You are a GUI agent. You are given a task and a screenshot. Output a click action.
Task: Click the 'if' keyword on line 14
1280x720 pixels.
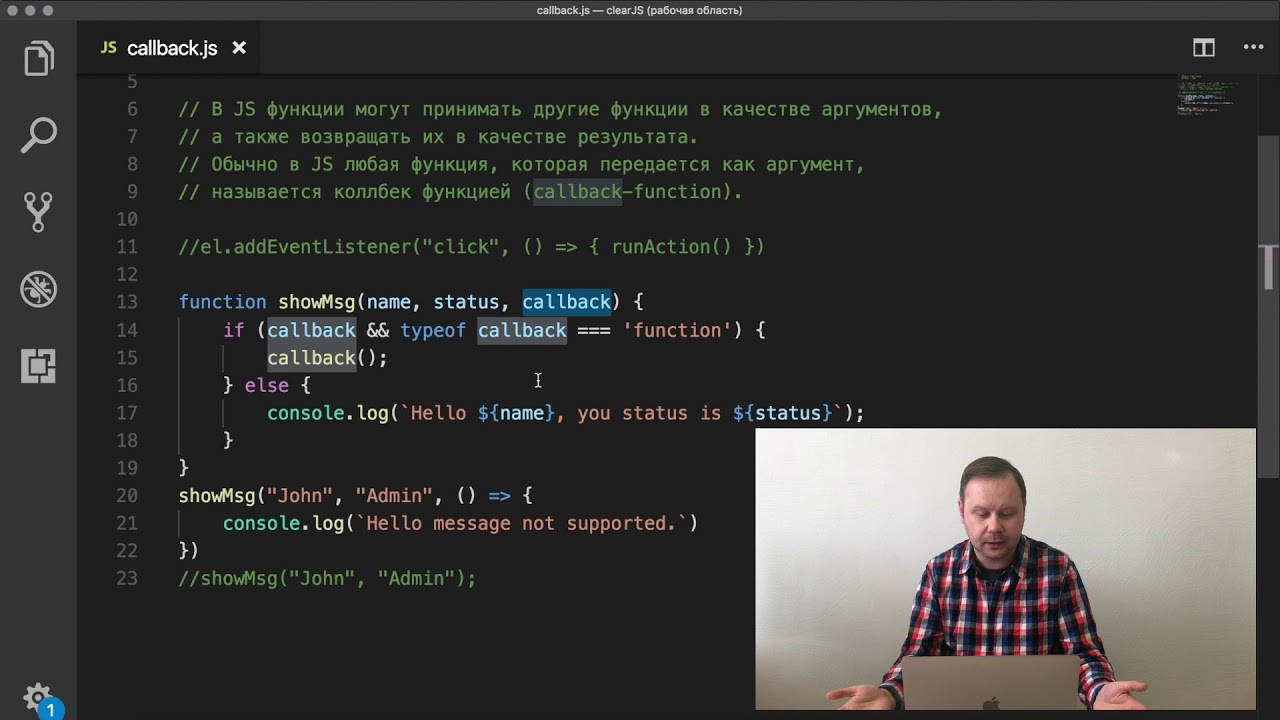(x=233, y=330)
